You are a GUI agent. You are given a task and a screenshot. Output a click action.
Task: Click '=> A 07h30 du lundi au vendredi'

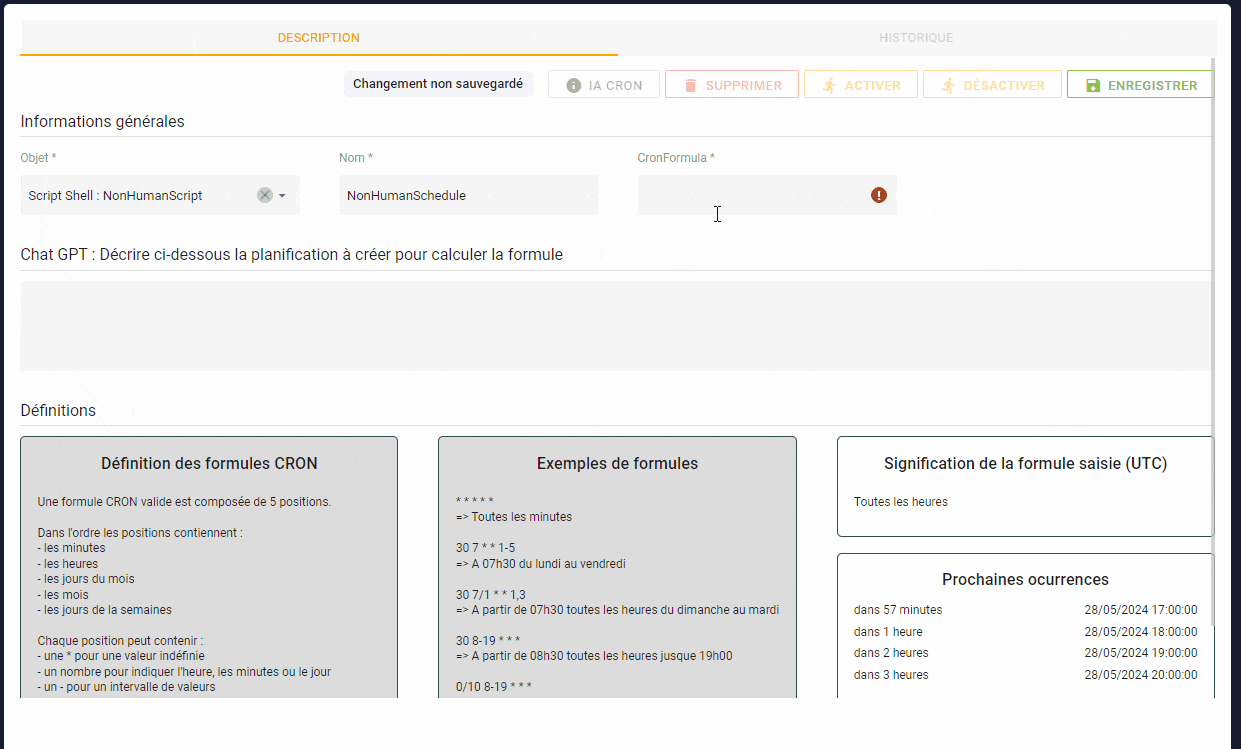[x=540, y=564]
